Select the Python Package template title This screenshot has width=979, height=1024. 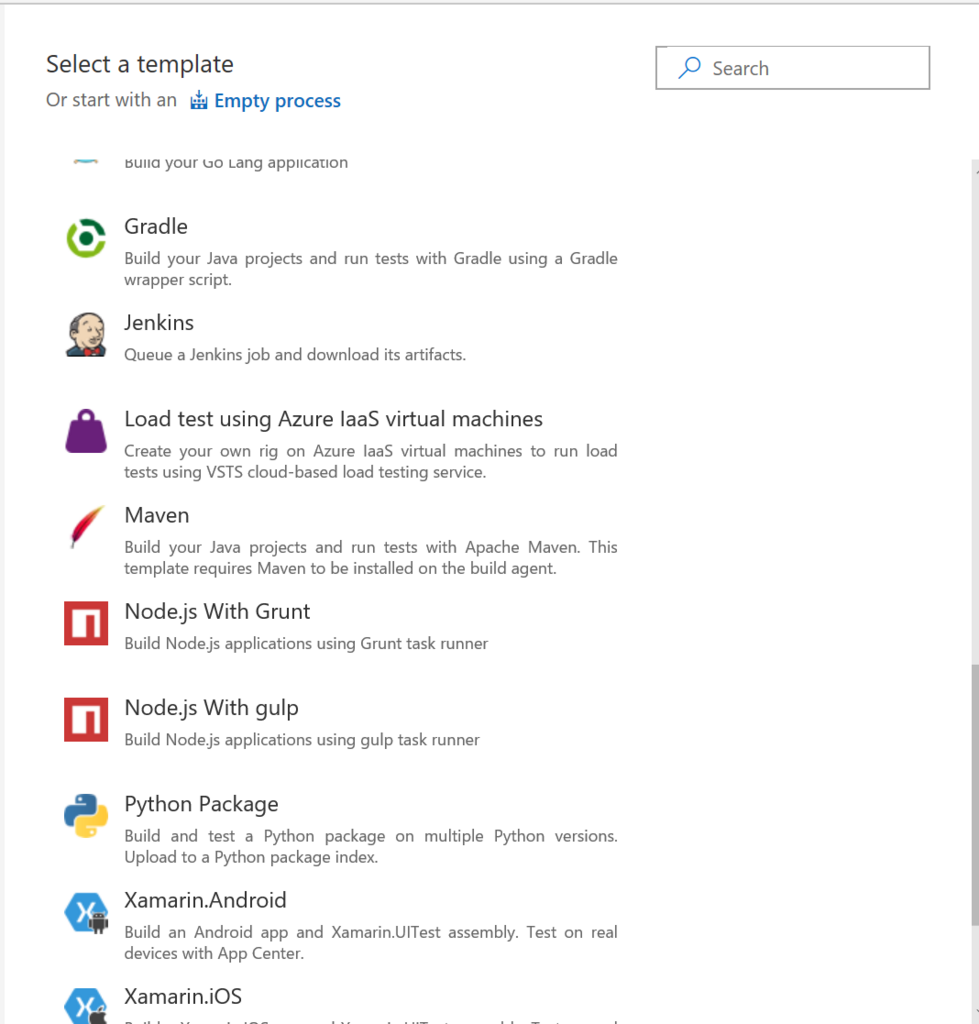[201, 805]
